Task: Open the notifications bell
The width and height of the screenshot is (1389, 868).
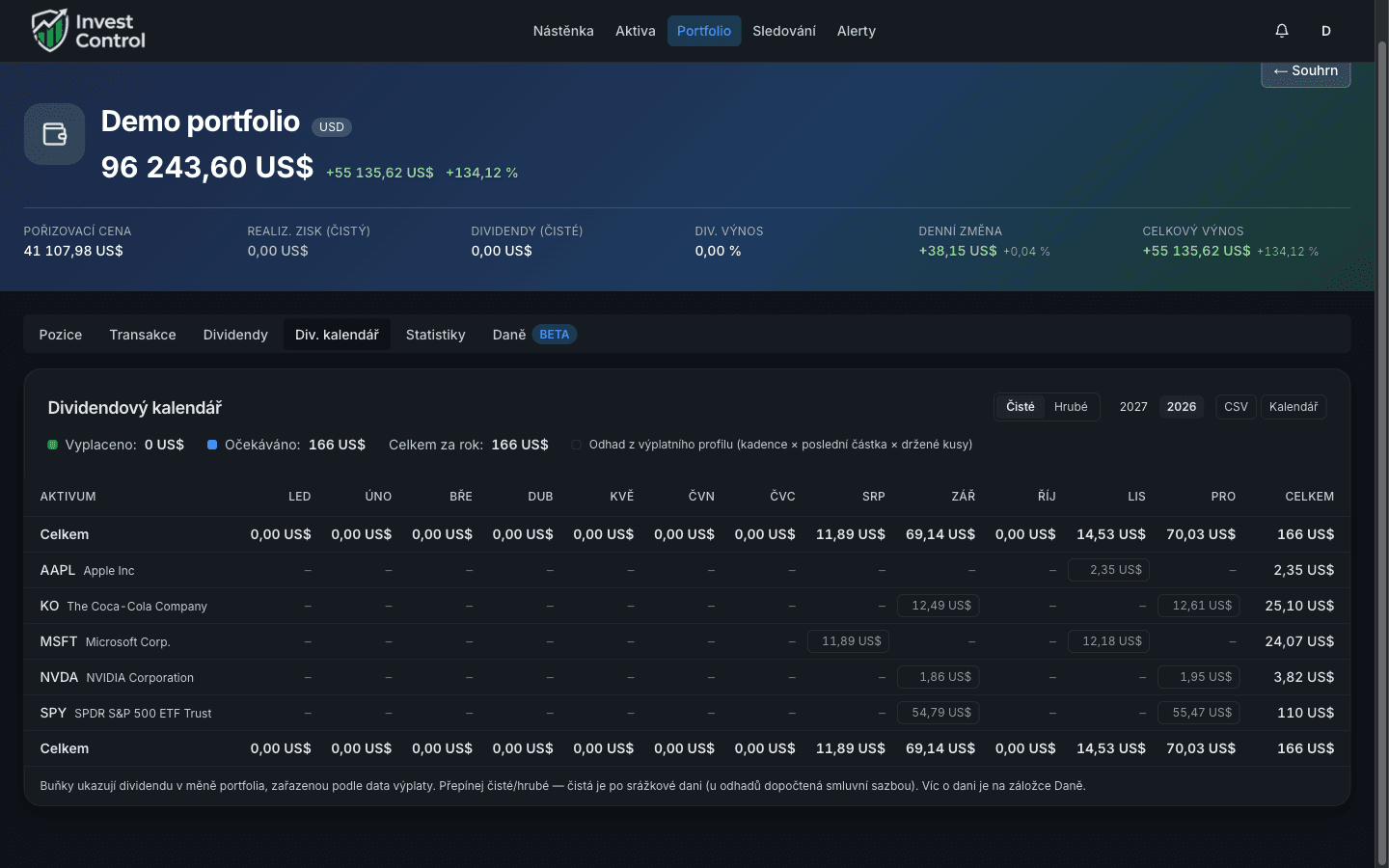Action: [x=1282, y=31]
